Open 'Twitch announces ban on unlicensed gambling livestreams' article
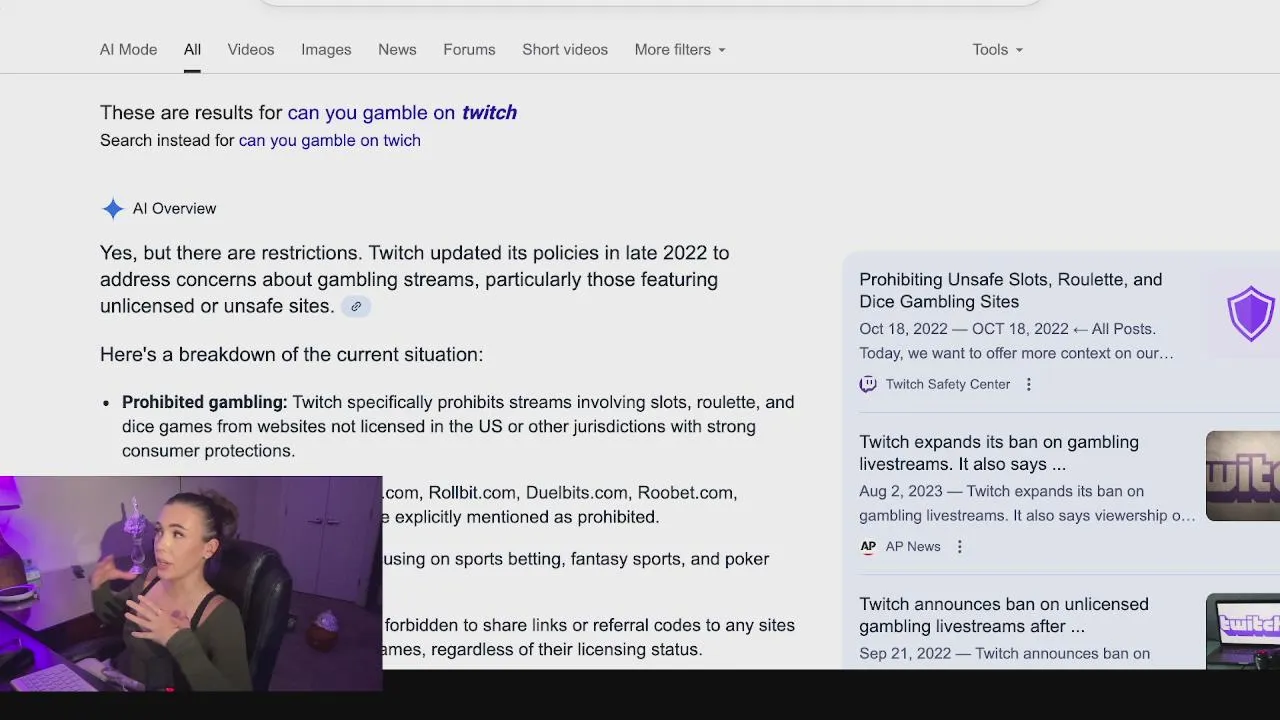Viewport: 1280px width, 720px height. [1004, 615]
